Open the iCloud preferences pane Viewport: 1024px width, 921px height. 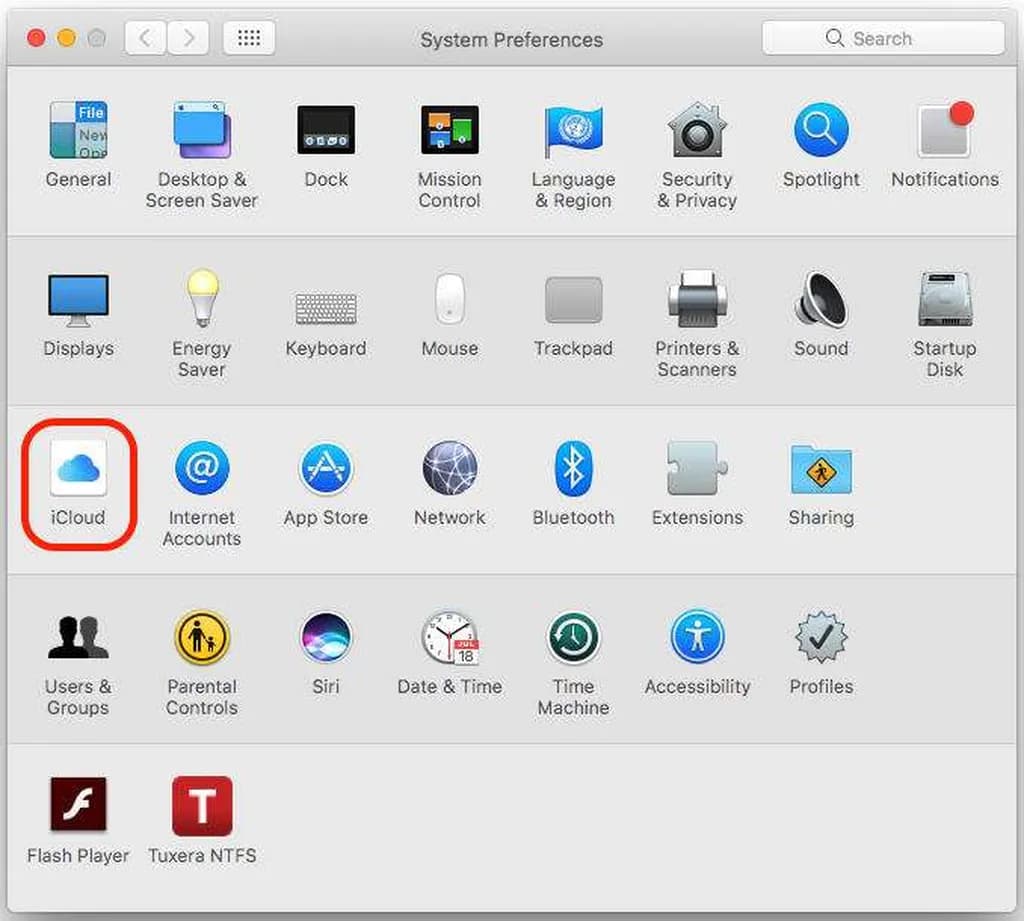pyautogui.click(x=78, y=469)
